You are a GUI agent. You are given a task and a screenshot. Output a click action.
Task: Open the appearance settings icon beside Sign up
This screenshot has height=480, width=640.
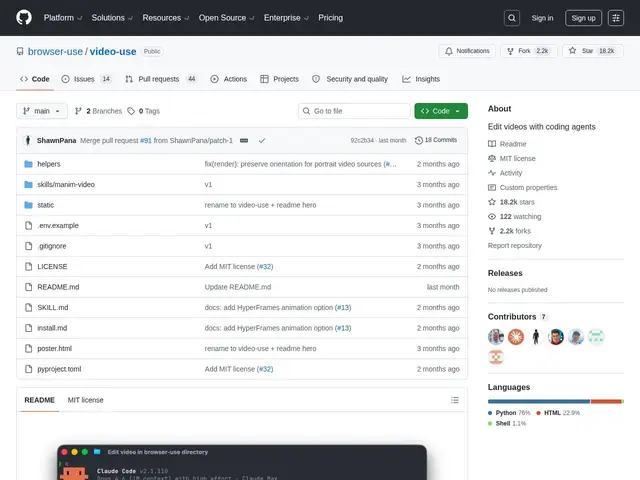pos(616,18)
